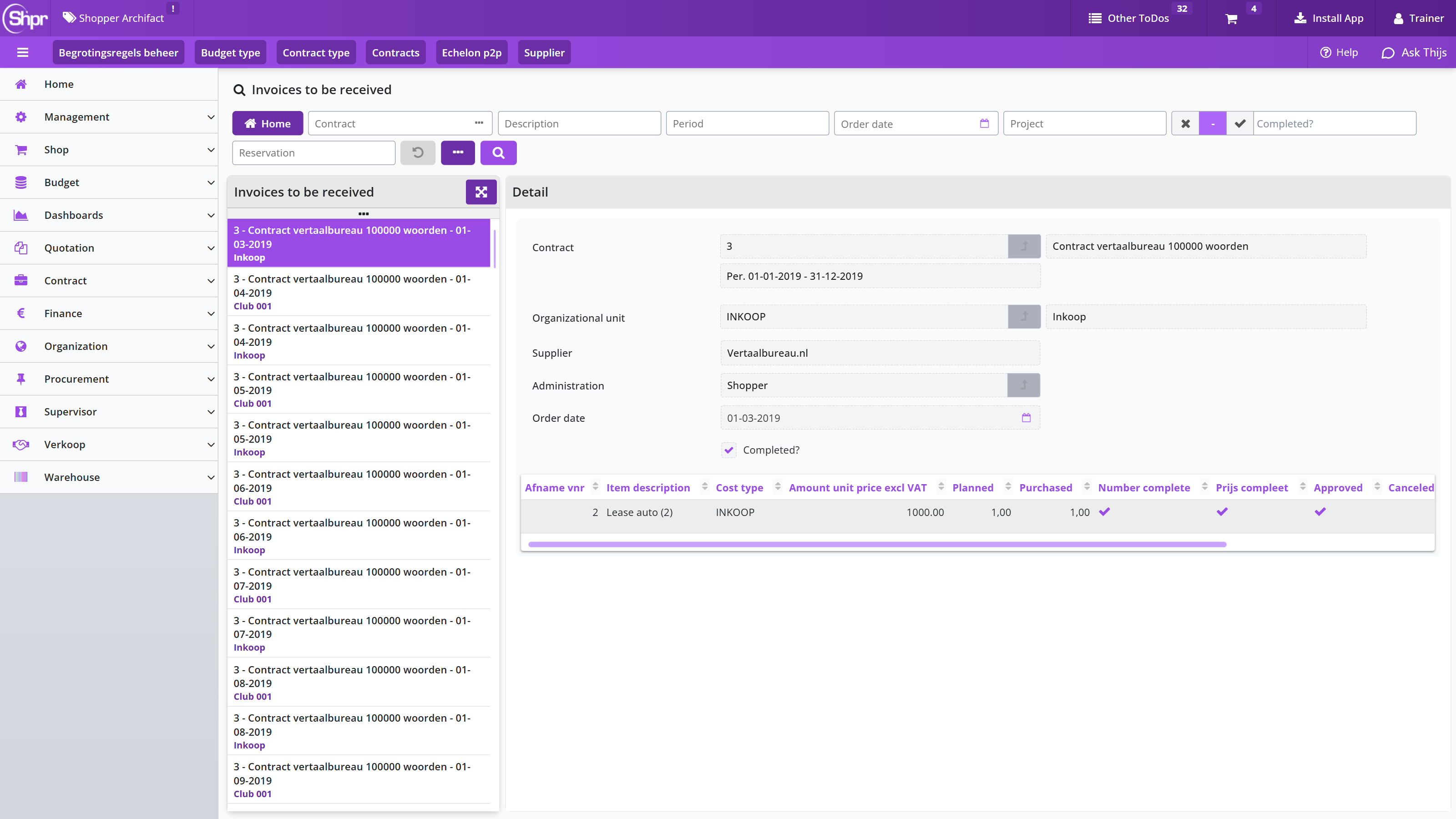Open the Budget type shortcut tab
The width and height of the screenshot is (1456, 819).
[x=231, y=53]
